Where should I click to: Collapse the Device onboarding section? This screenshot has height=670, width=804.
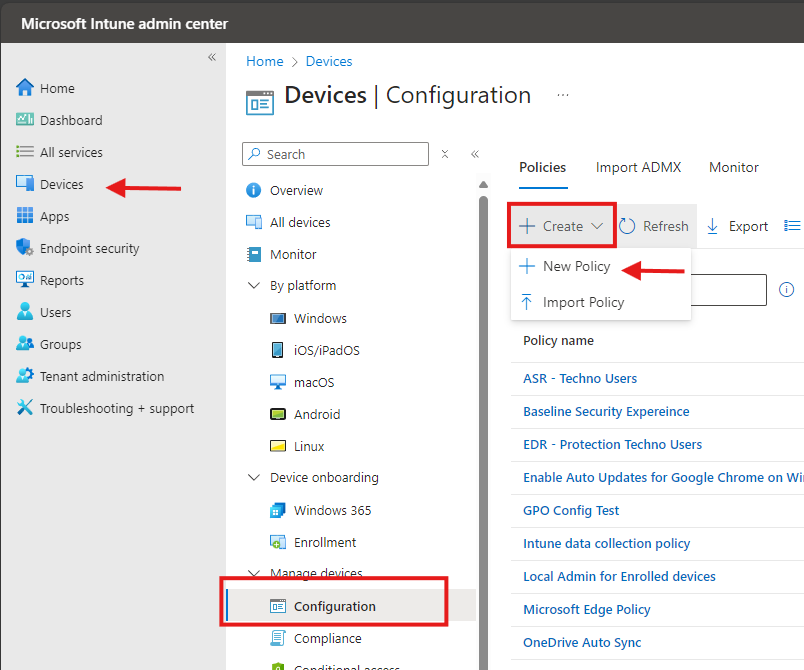point(253,477)
